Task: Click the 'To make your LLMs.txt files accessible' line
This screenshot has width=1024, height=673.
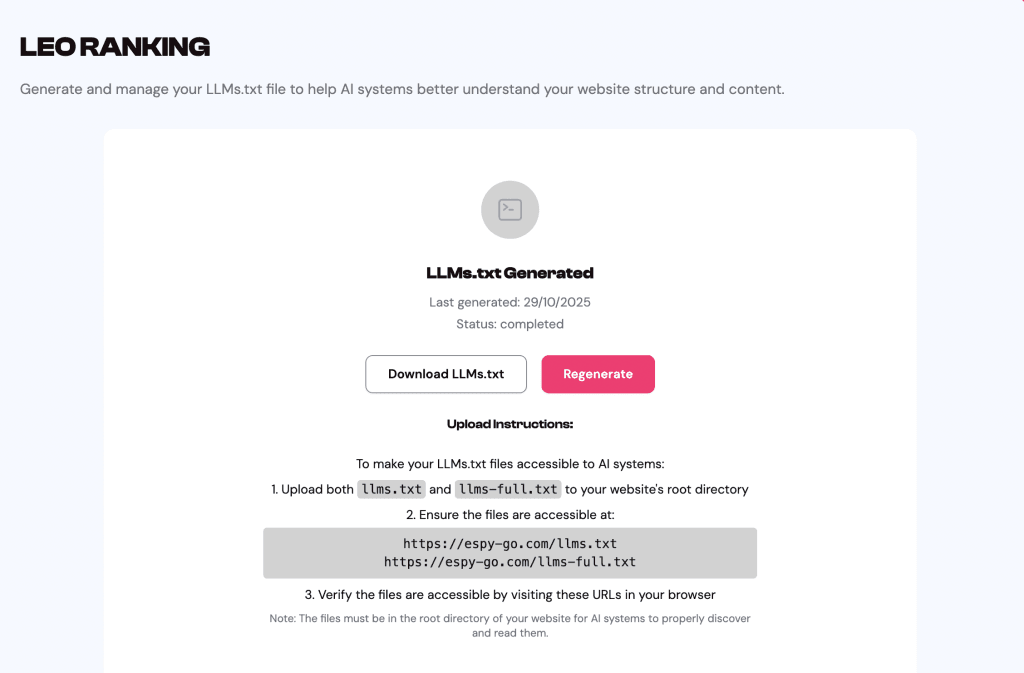Action: click(x=510, y=464)
